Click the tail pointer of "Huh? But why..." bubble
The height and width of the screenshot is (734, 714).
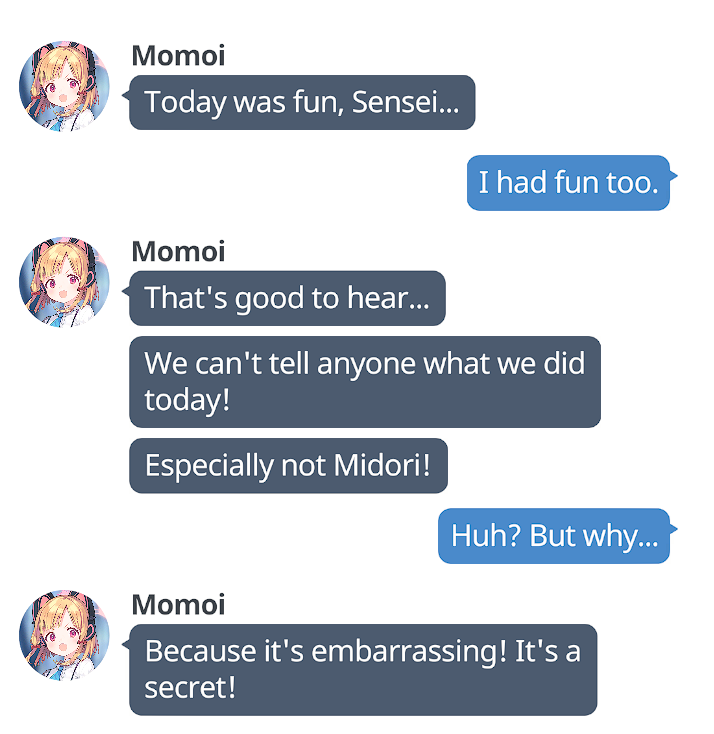point(674,529)
